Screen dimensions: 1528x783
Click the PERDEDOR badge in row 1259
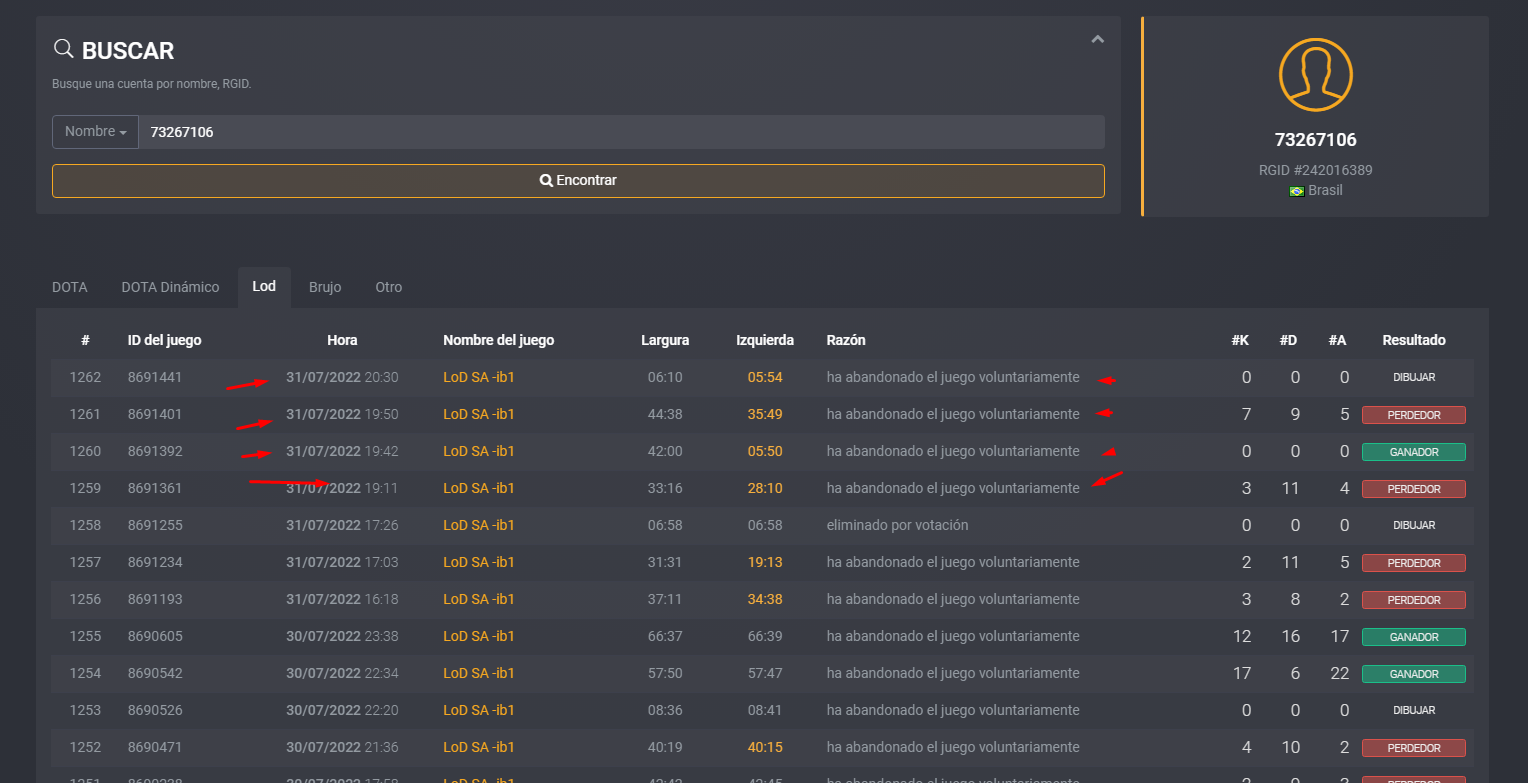tap(1414, 489)
